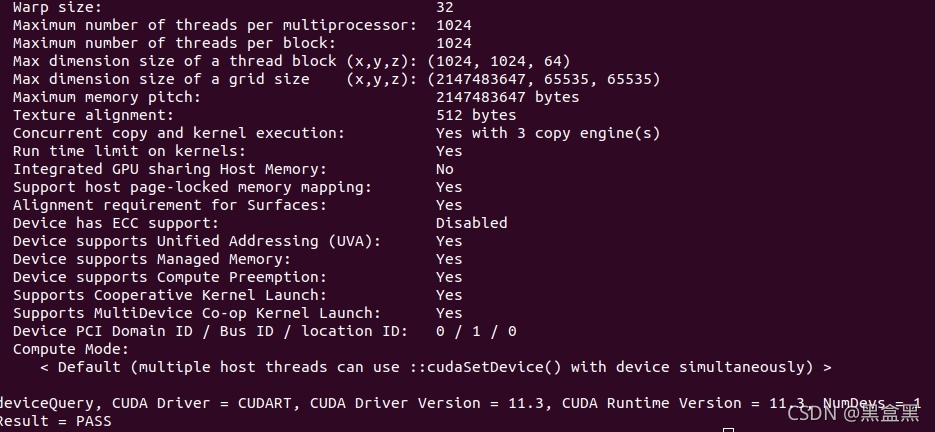The height and width of the screenshot is (432, 935).
Task: Click the PCI '0 / 1 / 0' value
Action: (x=476, y=331)
